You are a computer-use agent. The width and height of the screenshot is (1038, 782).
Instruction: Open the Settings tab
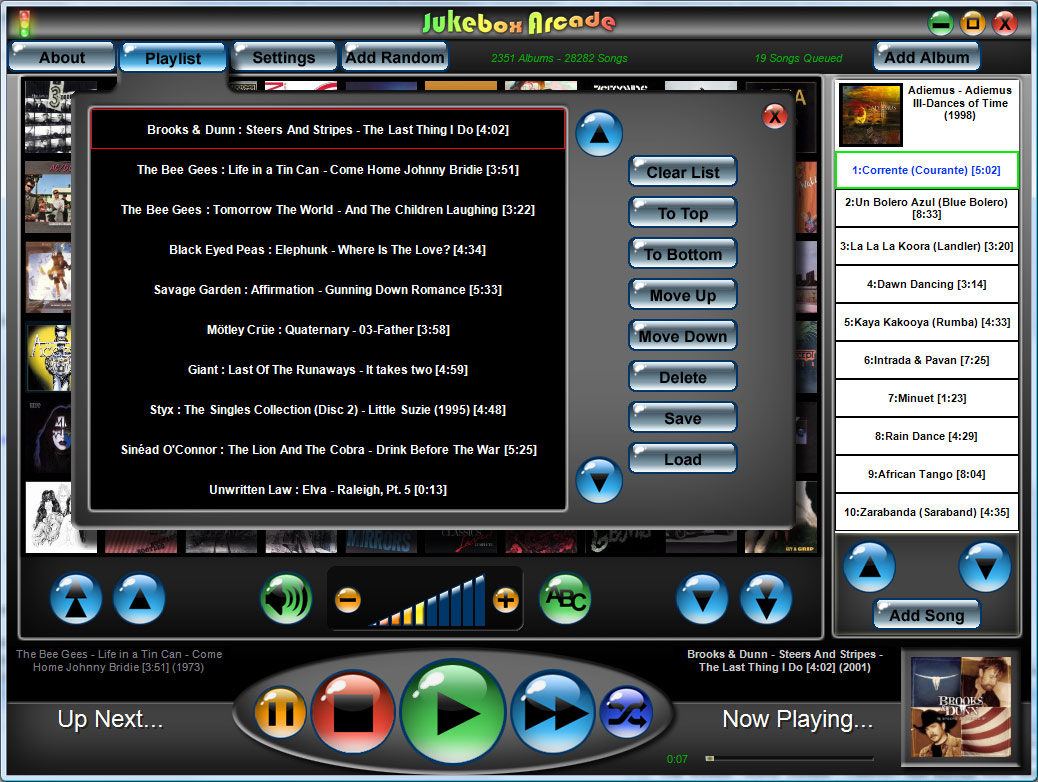(284, 57)
